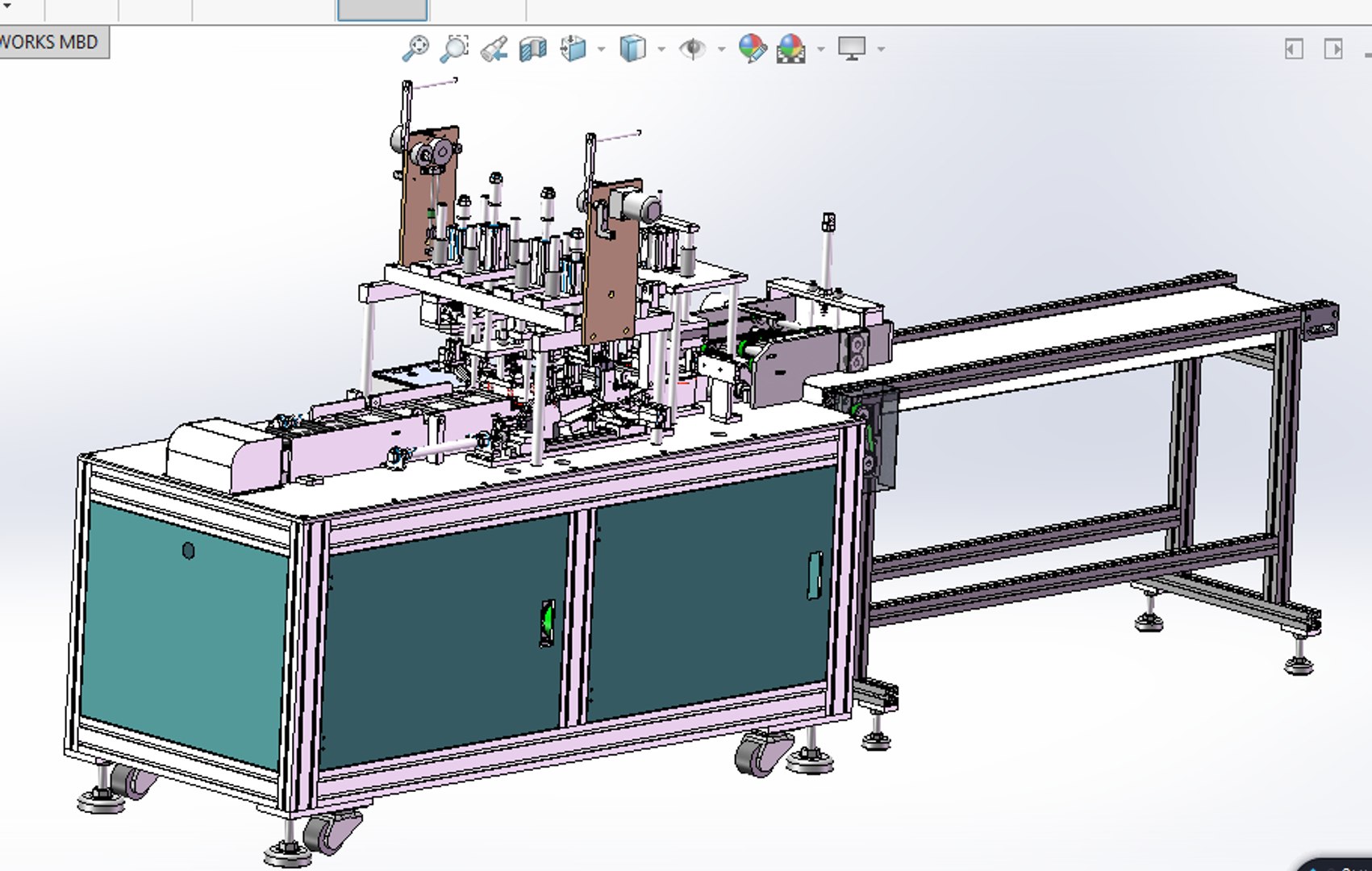Viewport: 1372px width, 871px height.
Task: Click the highlighted tab at the top
Action: [382, 10]
